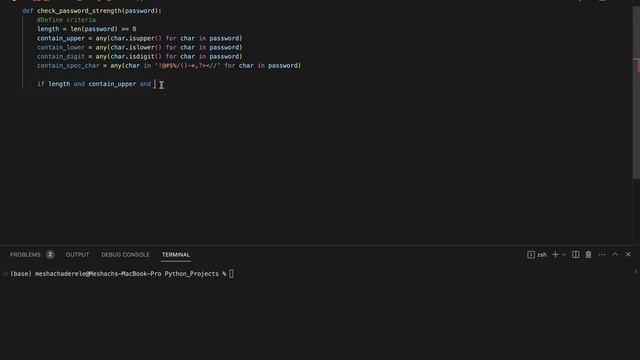This screenshot has width=640, height=360.
Task: Click char.isdigit() call in the code
Action: pyautogui.click(x=136, y=57)
